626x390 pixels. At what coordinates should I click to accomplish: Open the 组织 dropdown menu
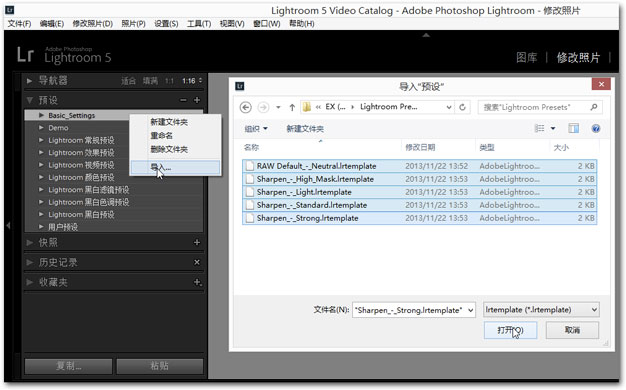[256, 129]
